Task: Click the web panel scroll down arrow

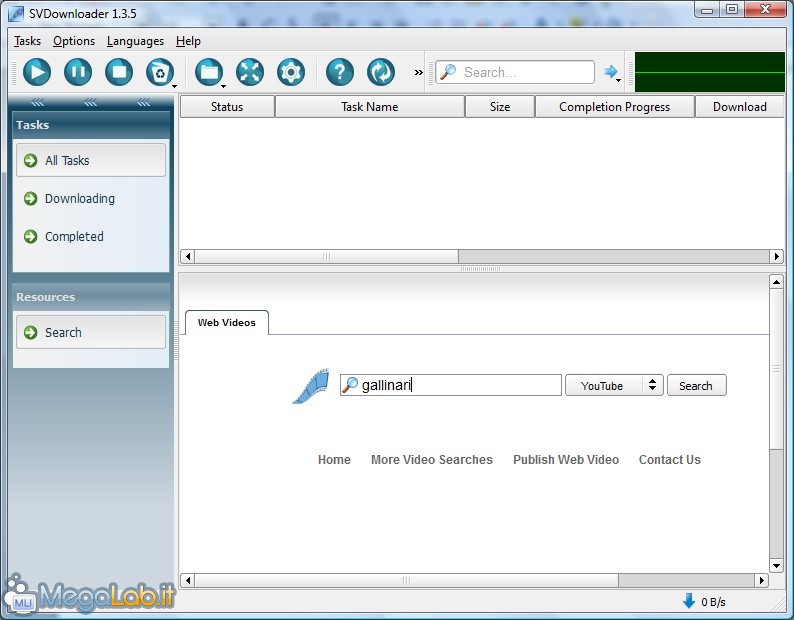Action: 776,565
